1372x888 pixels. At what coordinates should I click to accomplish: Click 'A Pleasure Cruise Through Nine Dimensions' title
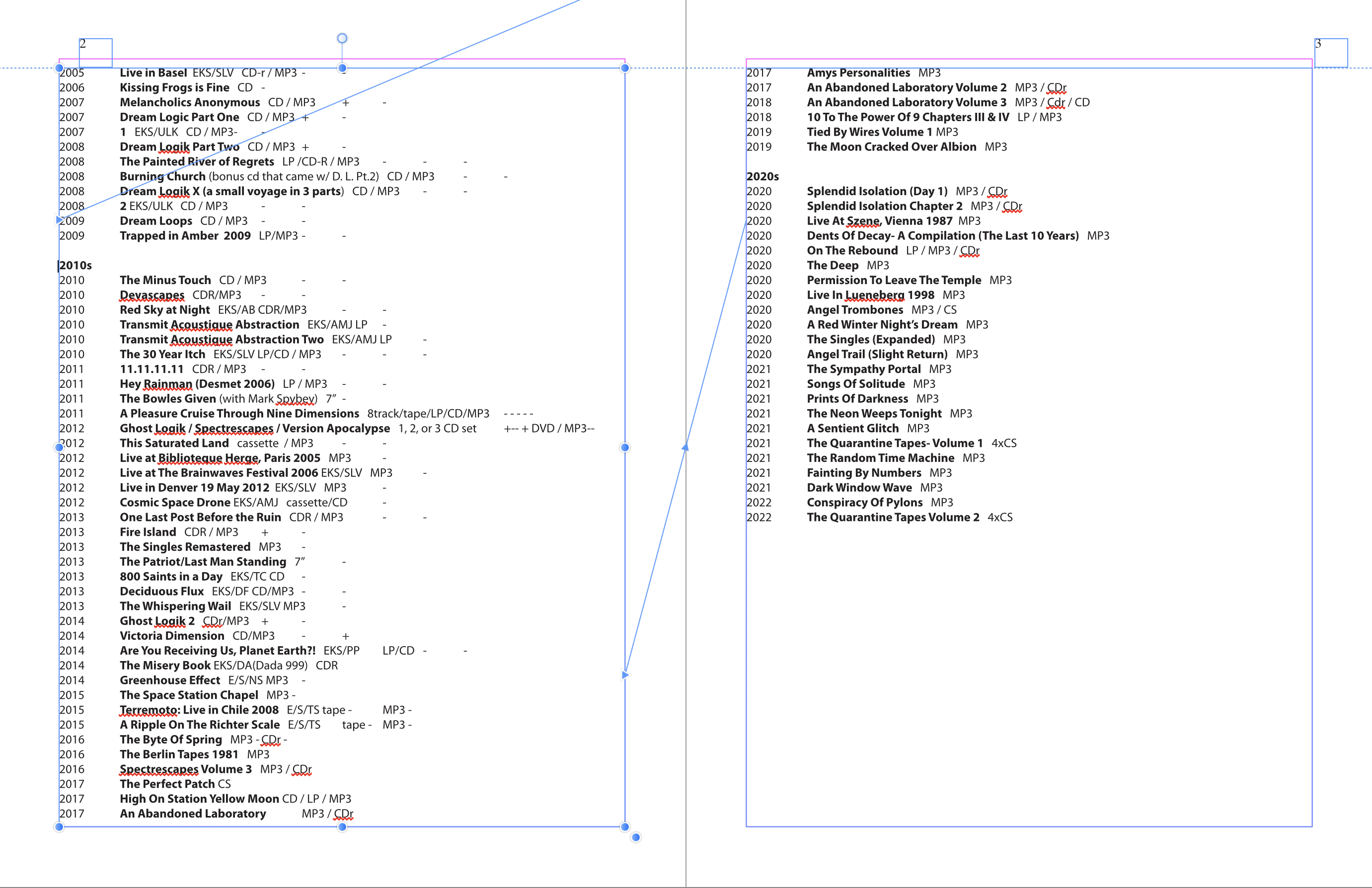239,413
